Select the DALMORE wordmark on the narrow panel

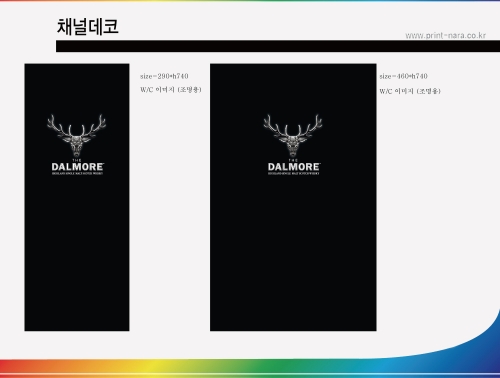(78, 167)
